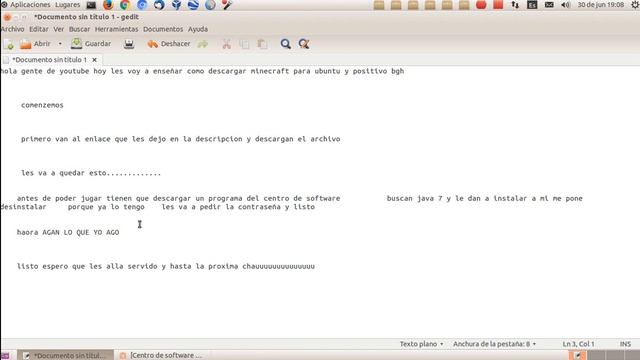Launch Firefox from top panel
Image resolution: width=640 pixels, height=360 pixels.
coord(108,5)
